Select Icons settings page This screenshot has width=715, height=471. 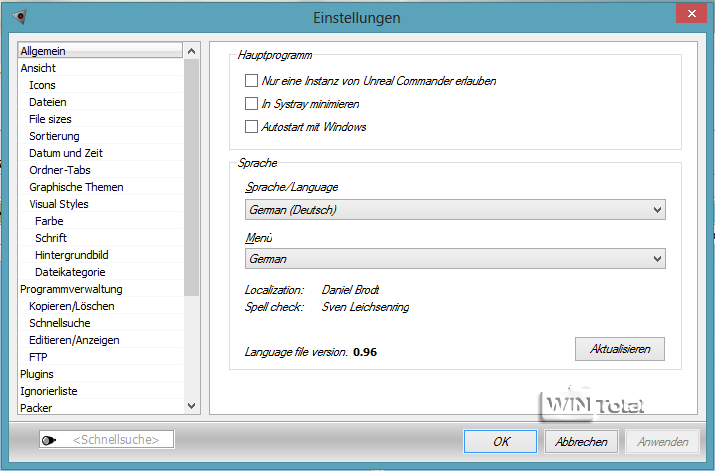[x=100, y=85]
